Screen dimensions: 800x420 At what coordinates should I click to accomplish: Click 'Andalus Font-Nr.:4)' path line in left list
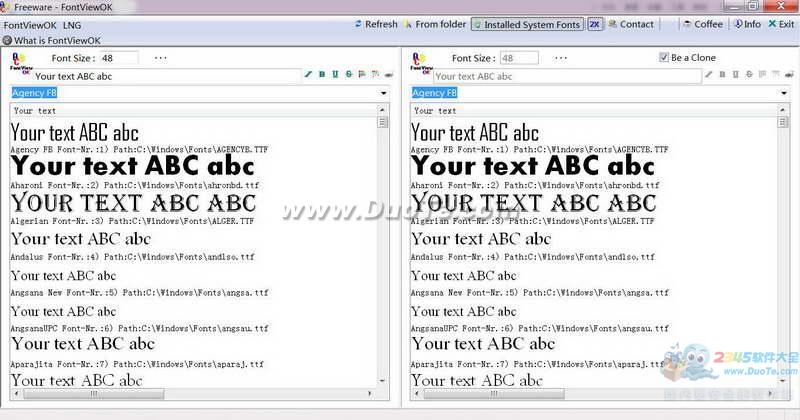133,257
